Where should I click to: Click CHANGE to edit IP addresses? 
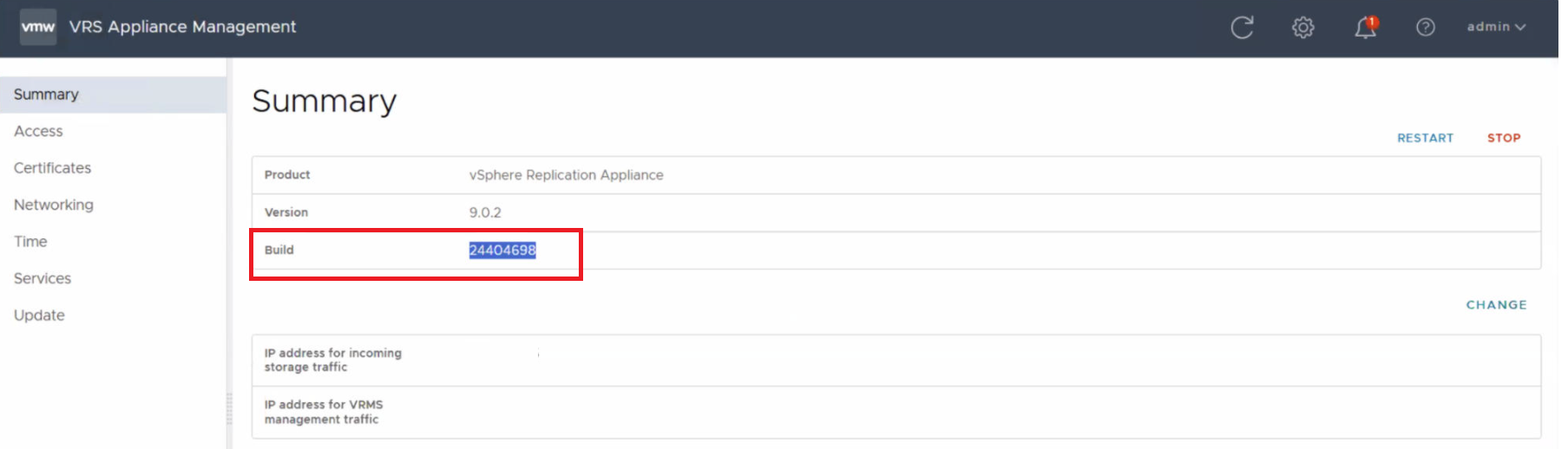click(x=1496, y=305)
